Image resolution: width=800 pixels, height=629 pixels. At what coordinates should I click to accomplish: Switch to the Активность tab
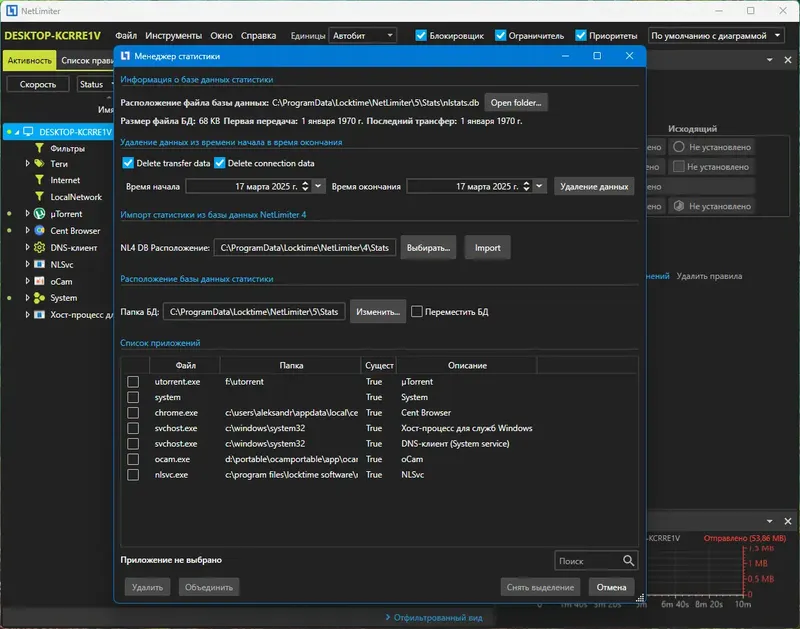(28, 60)
